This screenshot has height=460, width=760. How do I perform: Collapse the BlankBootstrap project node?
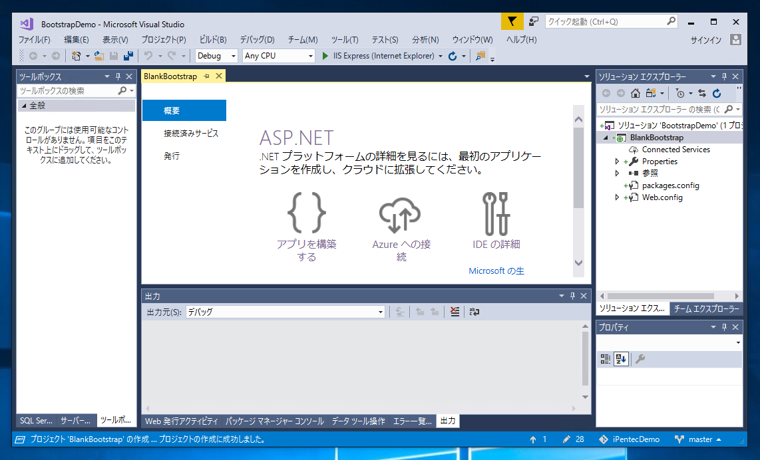click(606, 138)
